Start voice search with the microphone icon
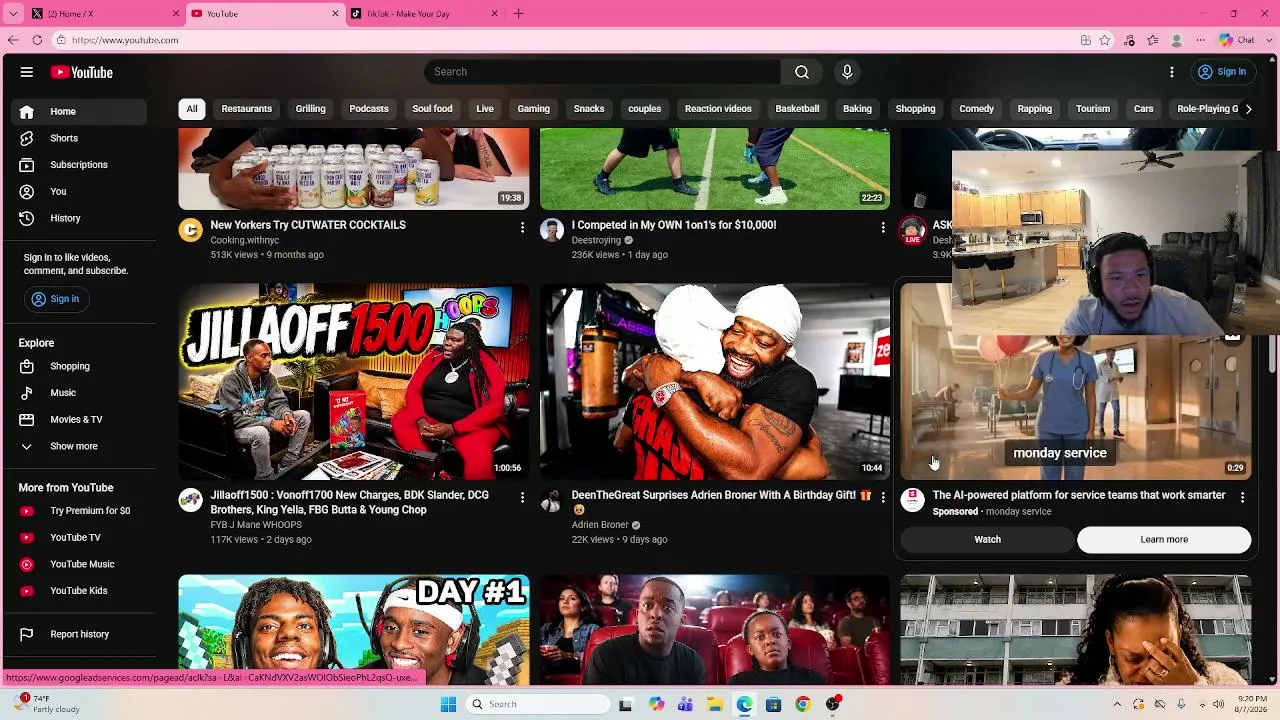The height and width of the screenshot is (720, 1280). click(x=847, y=72)
